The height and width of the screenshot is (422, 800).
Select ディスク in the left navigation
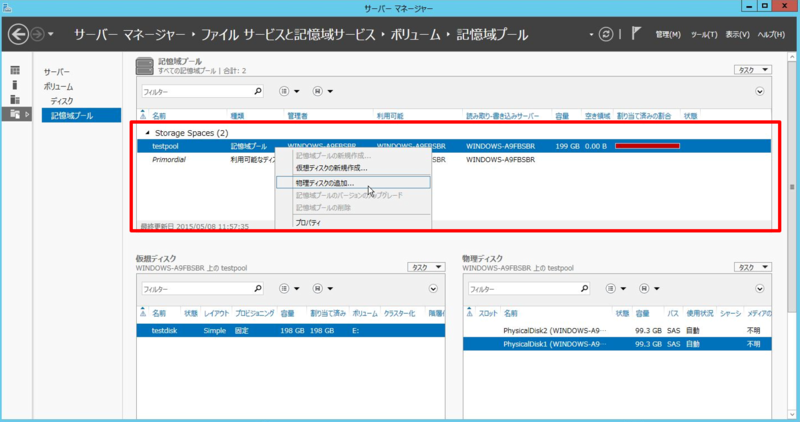pyautogui.click(x=62, y=101)
